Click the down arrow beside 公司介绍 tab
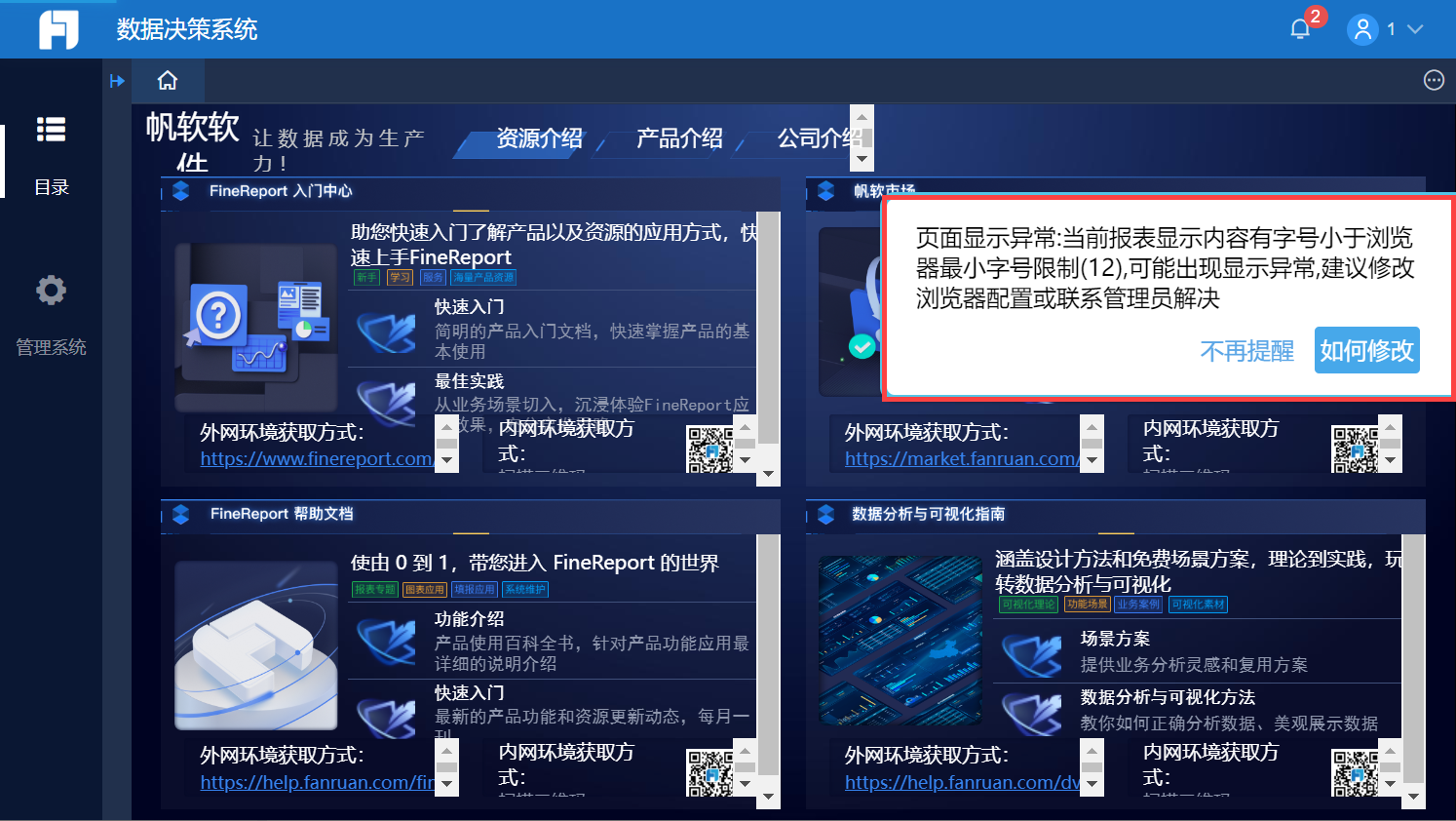 click(x=862, y=159)
